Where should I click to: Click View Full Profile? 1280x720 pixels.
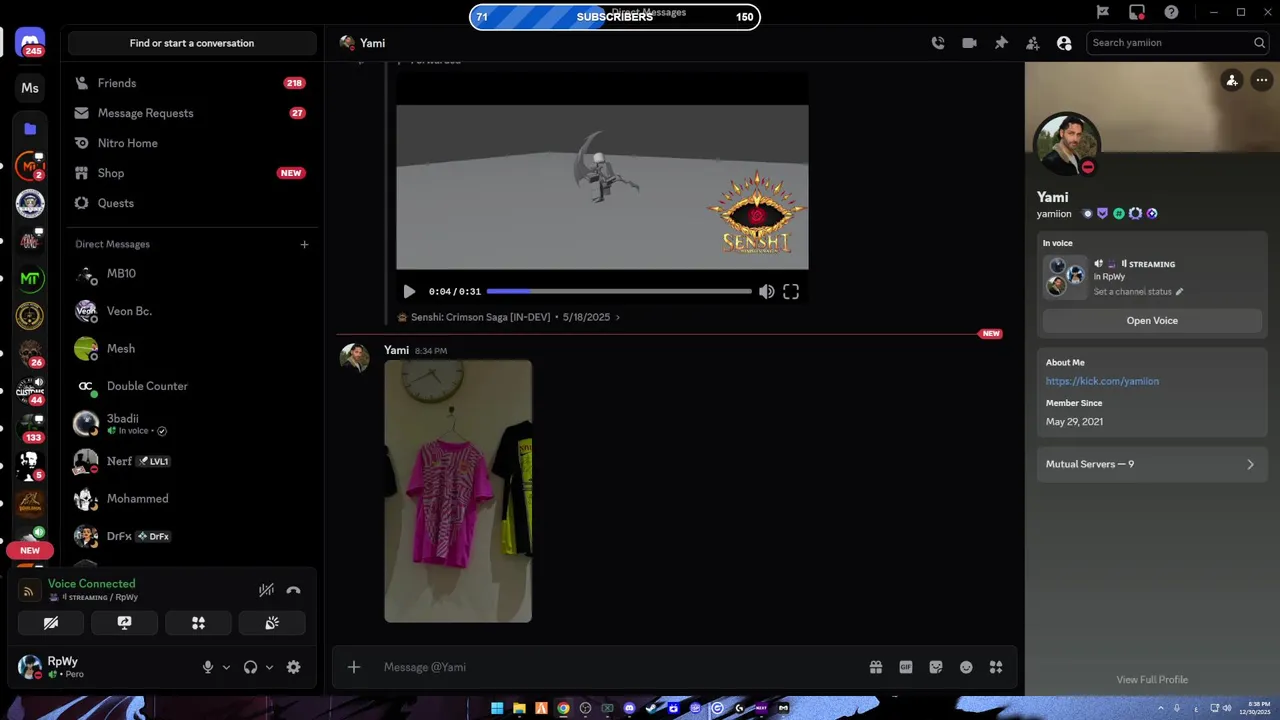pos(1152,680)
